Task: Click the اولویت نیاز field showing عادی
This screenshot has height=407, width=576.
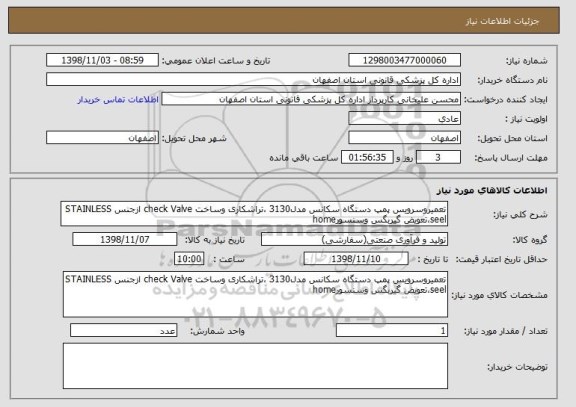Action: [404, 119]
